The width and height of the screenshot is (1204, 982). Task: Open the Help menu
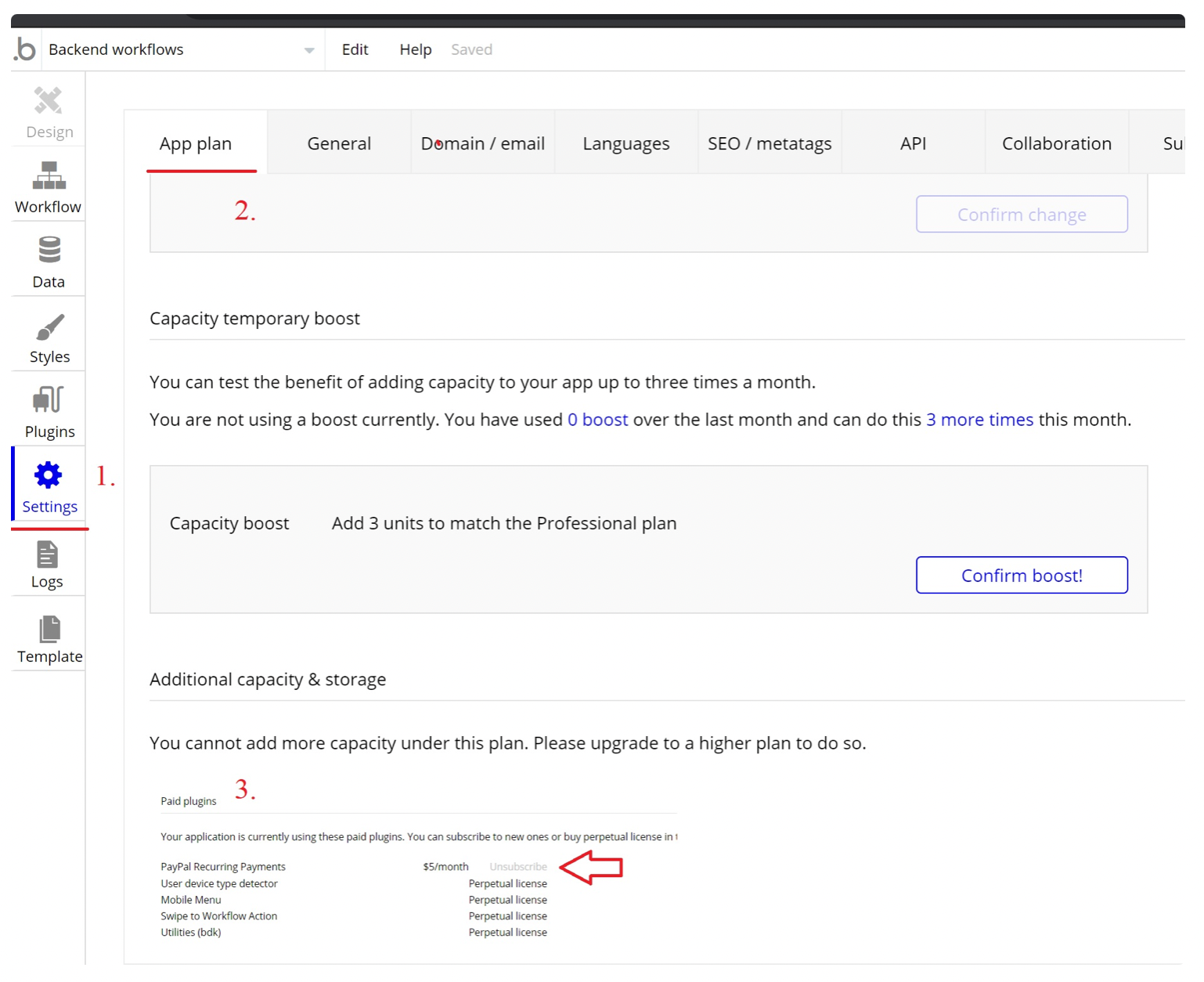415,49
